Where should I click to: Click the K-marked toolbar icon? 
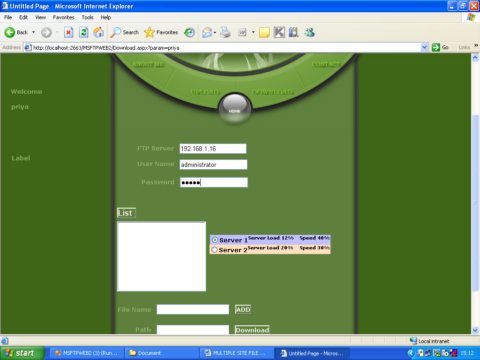tap(279, 32)
